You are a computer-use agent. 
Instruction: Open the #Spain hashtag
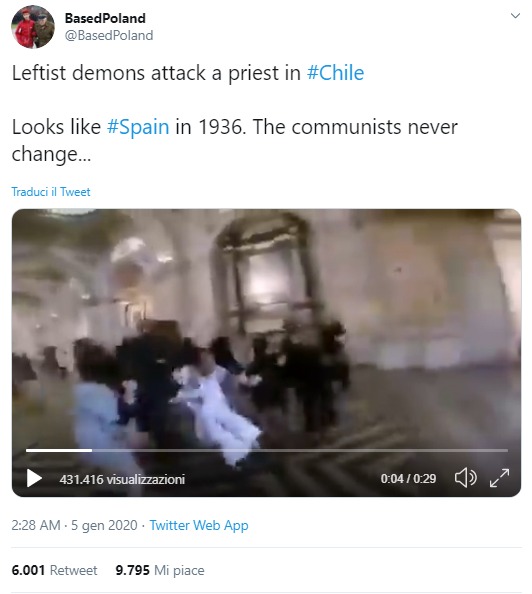tap(138, 127)
